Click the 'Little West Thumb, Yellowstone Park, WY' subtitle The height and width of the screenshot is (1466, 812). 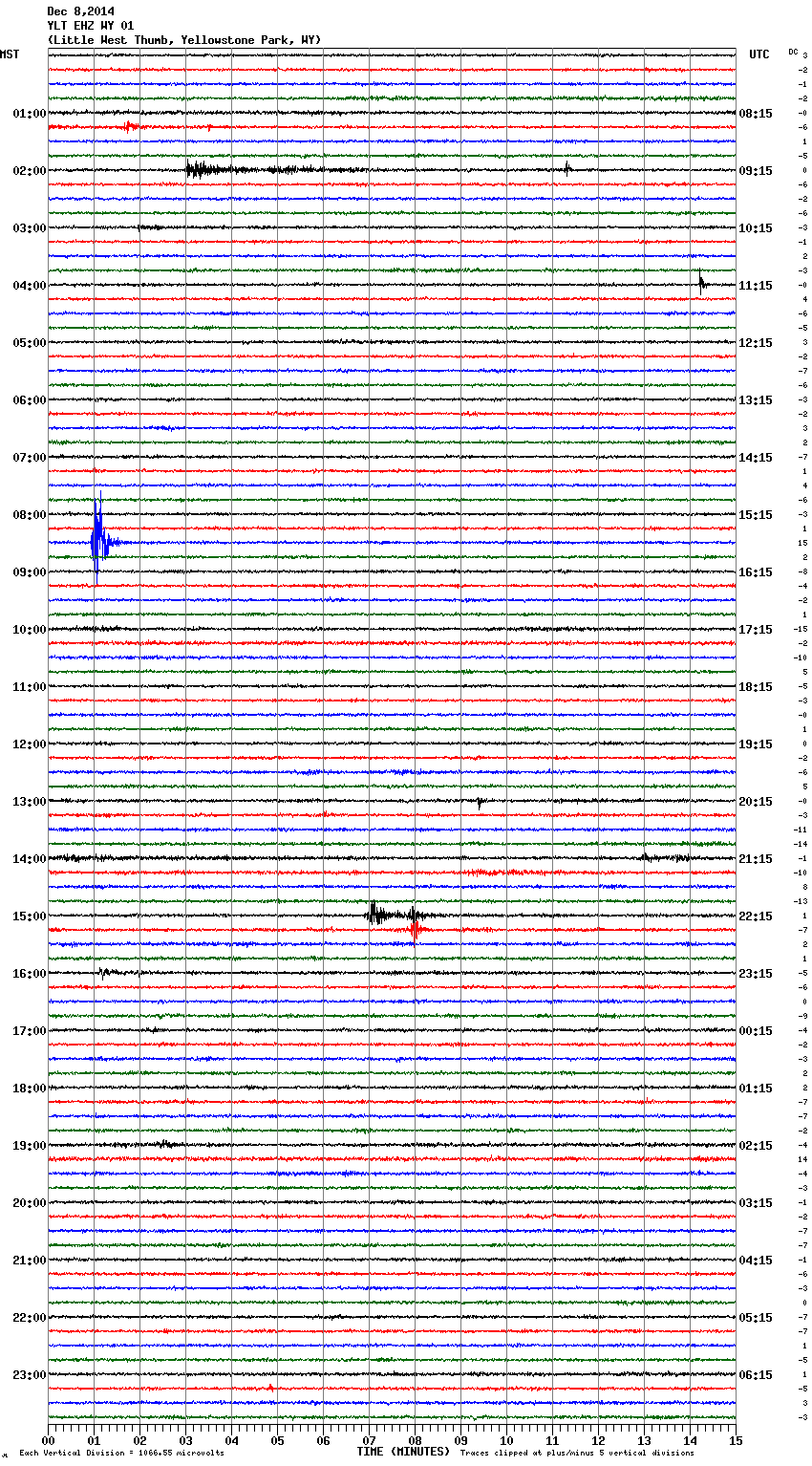(x=184, y=40)
